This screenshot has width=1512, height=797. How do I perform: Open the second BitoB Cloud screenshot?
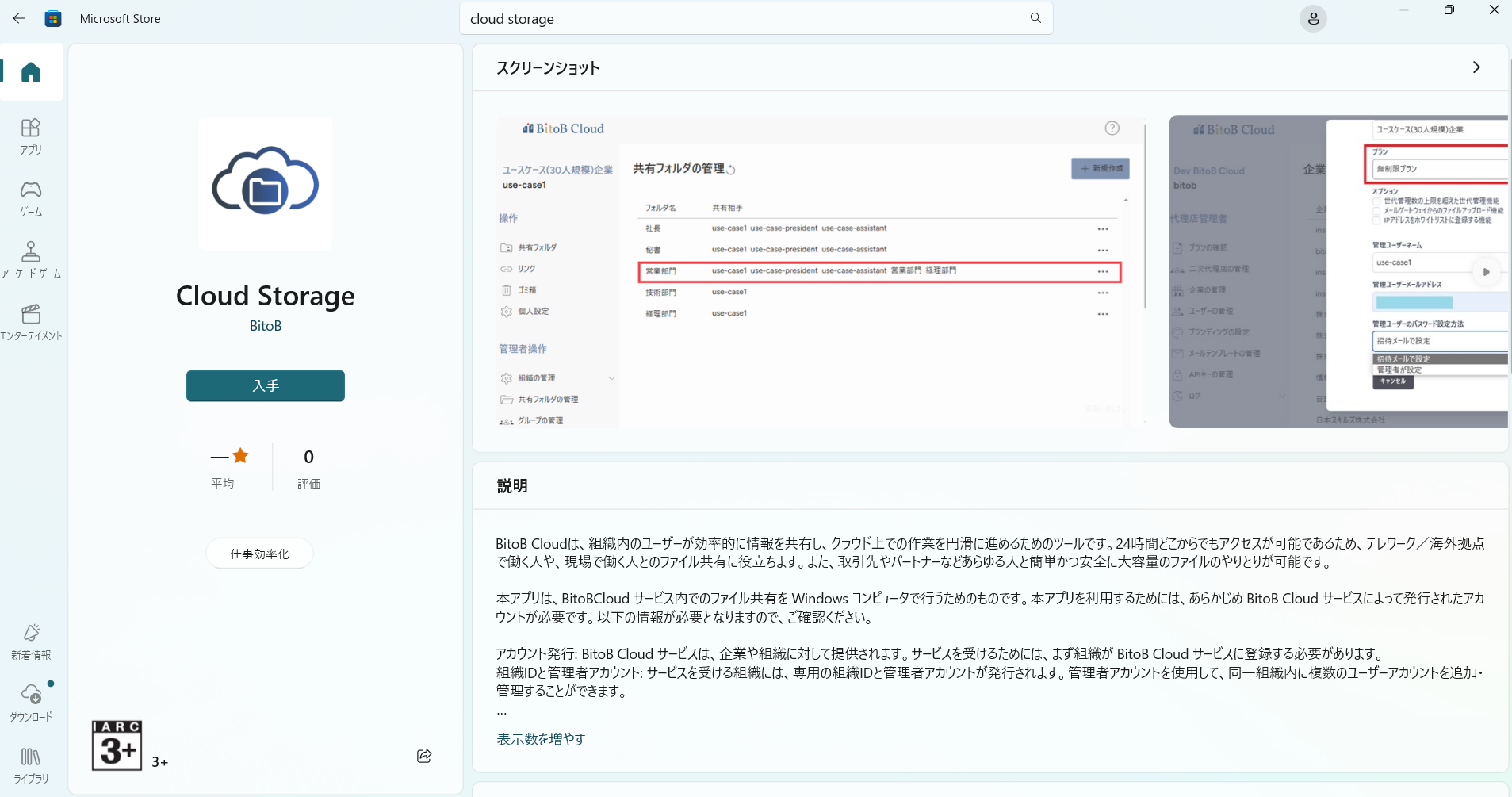(1338, 271)
